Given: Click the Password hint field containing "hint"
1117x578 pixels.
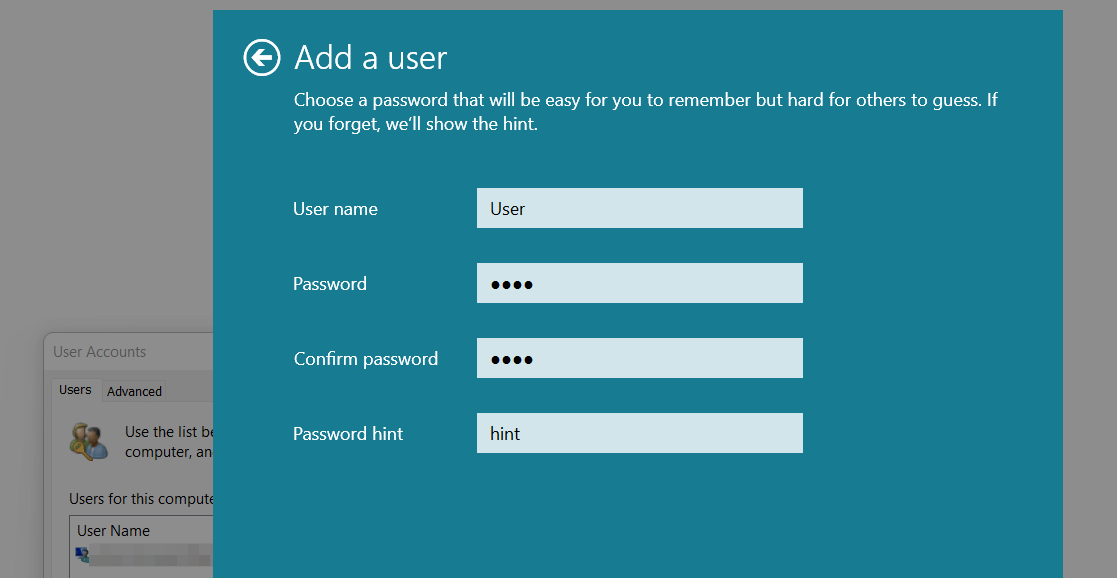Looking at the screenshot, I should point(640,433).
